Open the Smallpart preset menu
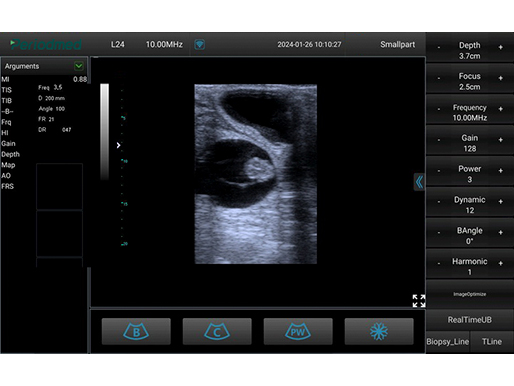This screenshot has width=514, height=386. click(397, 44)
